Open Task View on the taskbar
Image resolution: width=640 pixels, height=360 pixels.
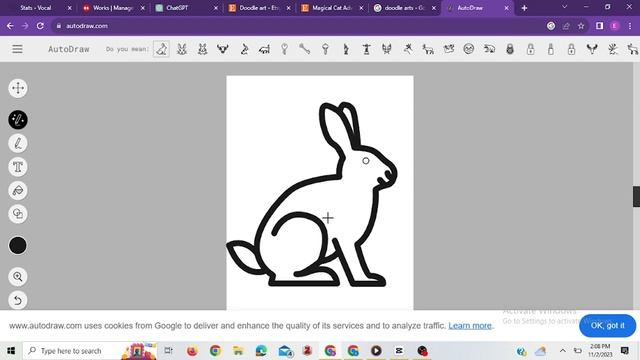tap(168, 351)
